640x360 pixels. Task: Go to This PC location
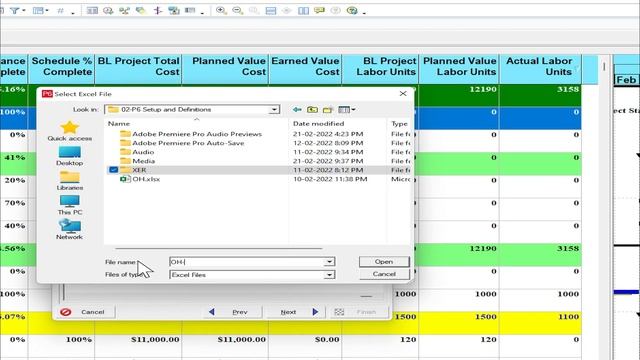69,205
